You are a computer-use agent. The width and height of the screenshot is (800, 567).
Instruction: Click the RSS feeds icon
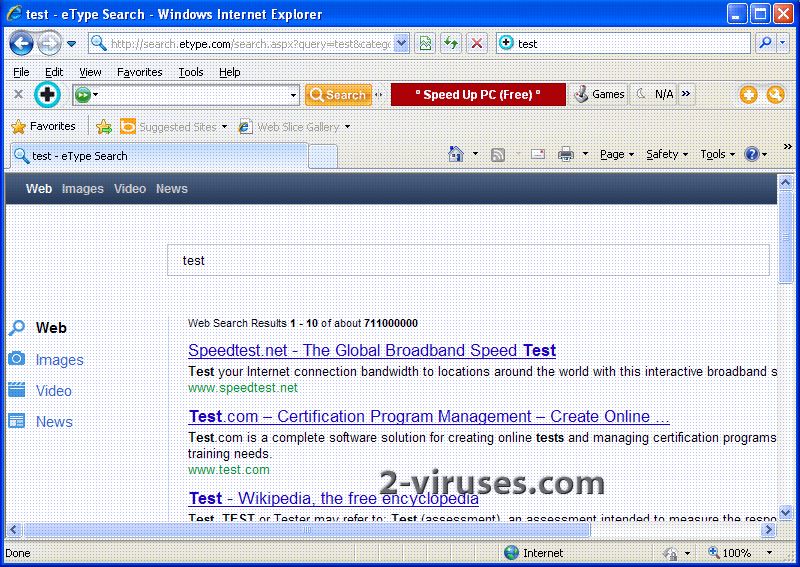498,155
